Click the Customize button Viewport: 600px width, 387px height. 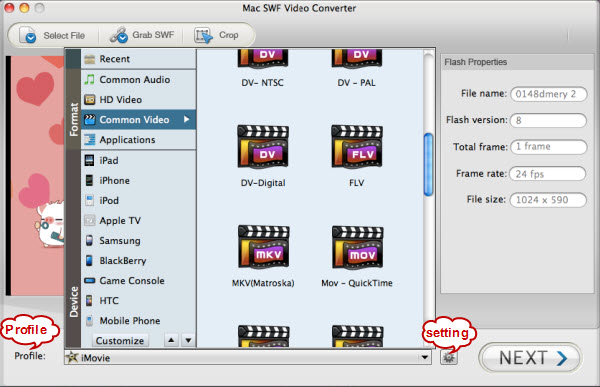pyautogui.click(x=120, y=340)
